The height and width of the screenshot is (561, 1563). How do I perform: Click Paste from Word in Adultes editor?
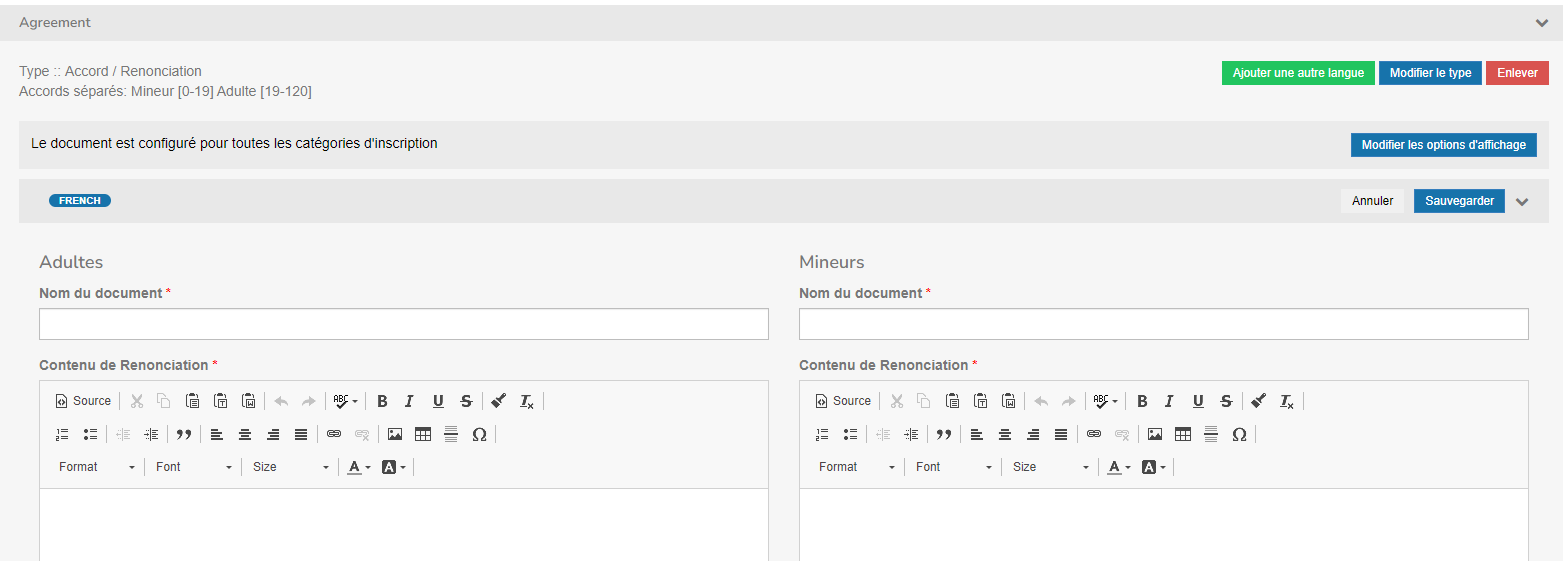pyautogui.click(x=249, y=401)
